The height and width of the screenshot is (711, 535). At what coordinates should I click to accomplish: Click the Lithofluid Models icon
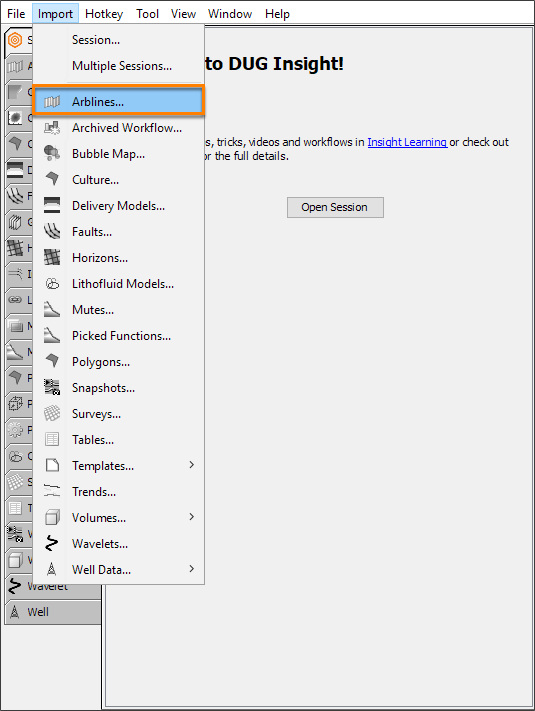52,284
